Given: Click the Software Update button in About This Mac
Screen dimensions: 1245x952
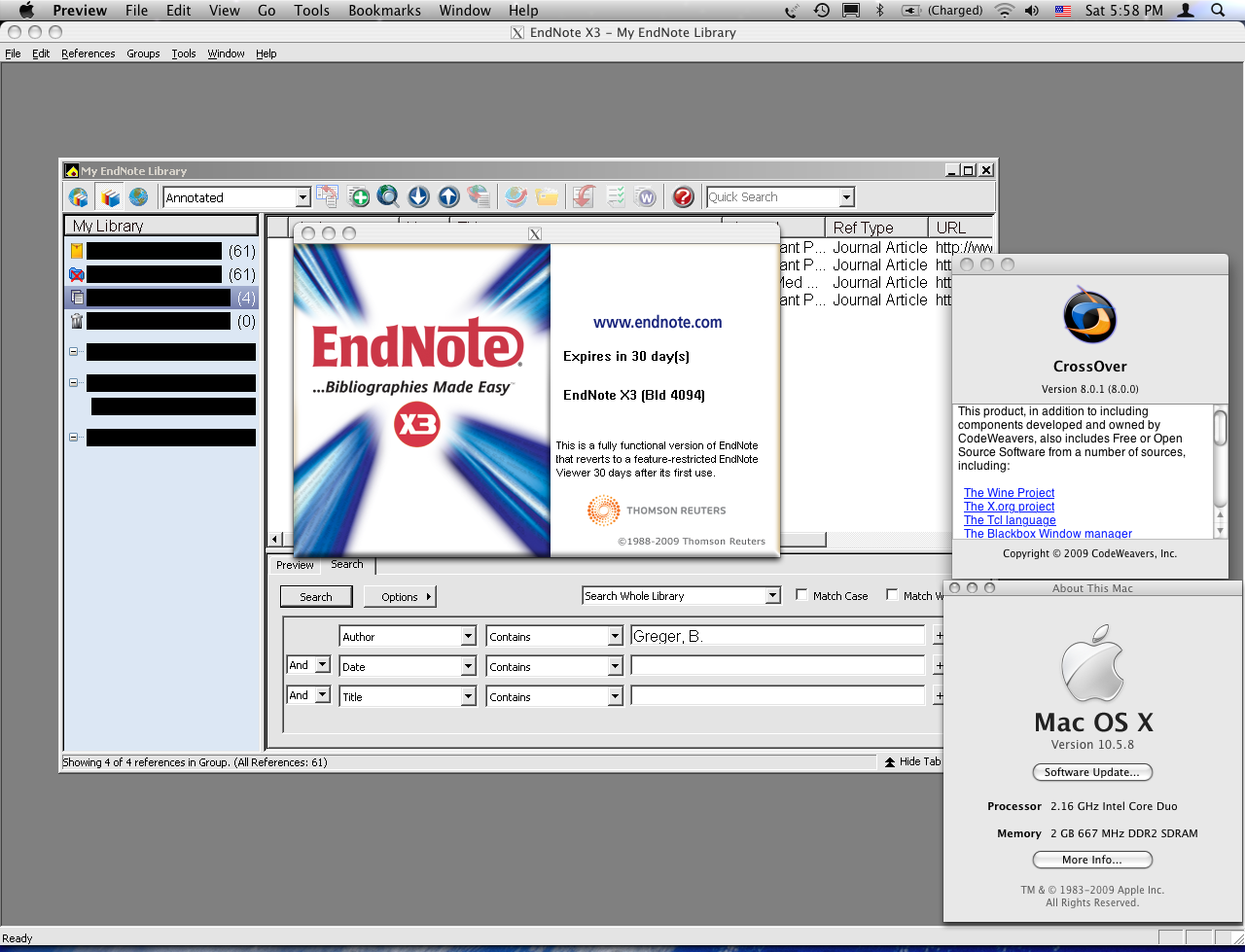Looking at the screenshot, I should (1091, 771).
